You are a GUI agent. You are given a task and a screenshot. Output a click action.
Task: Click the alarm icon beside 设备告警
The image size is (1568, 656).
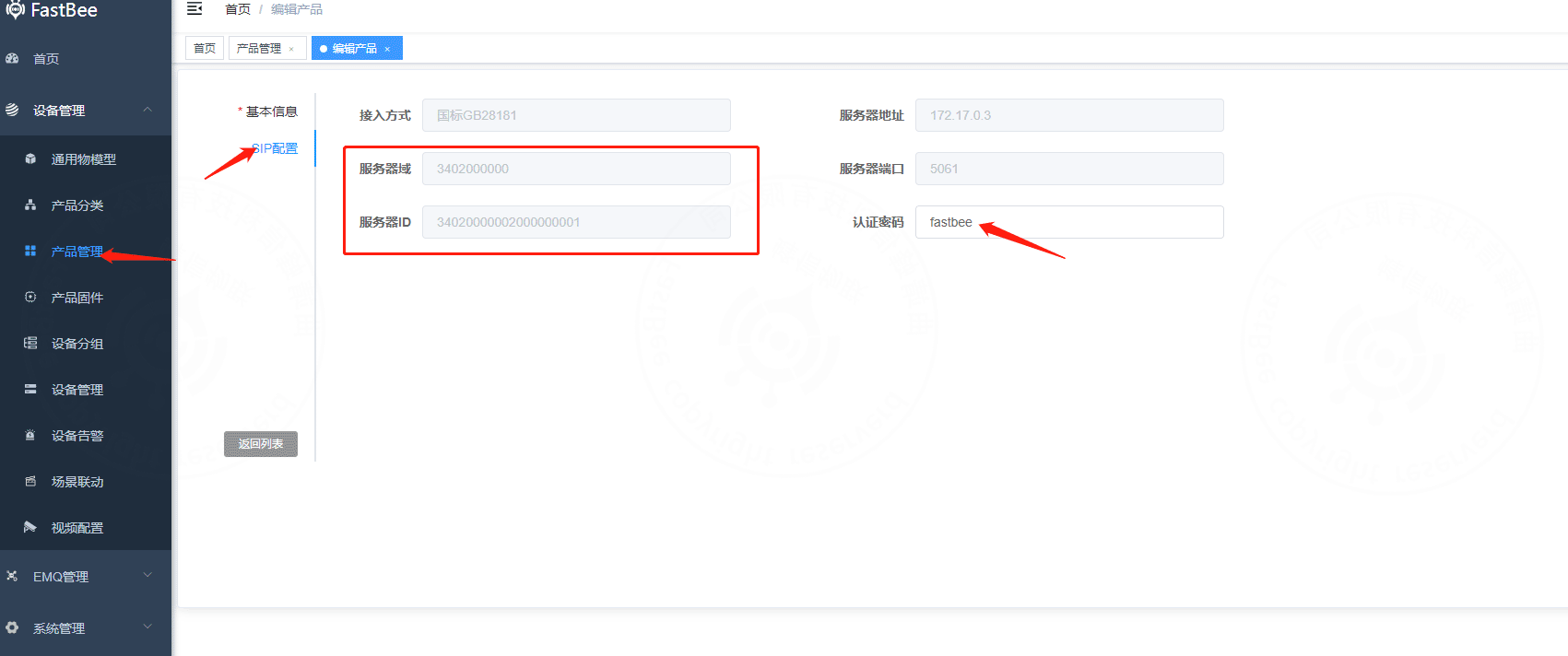coord(30,435)
